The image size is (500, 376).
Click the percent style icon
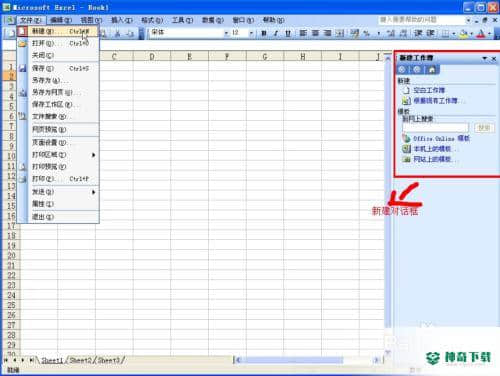(367, 33)
